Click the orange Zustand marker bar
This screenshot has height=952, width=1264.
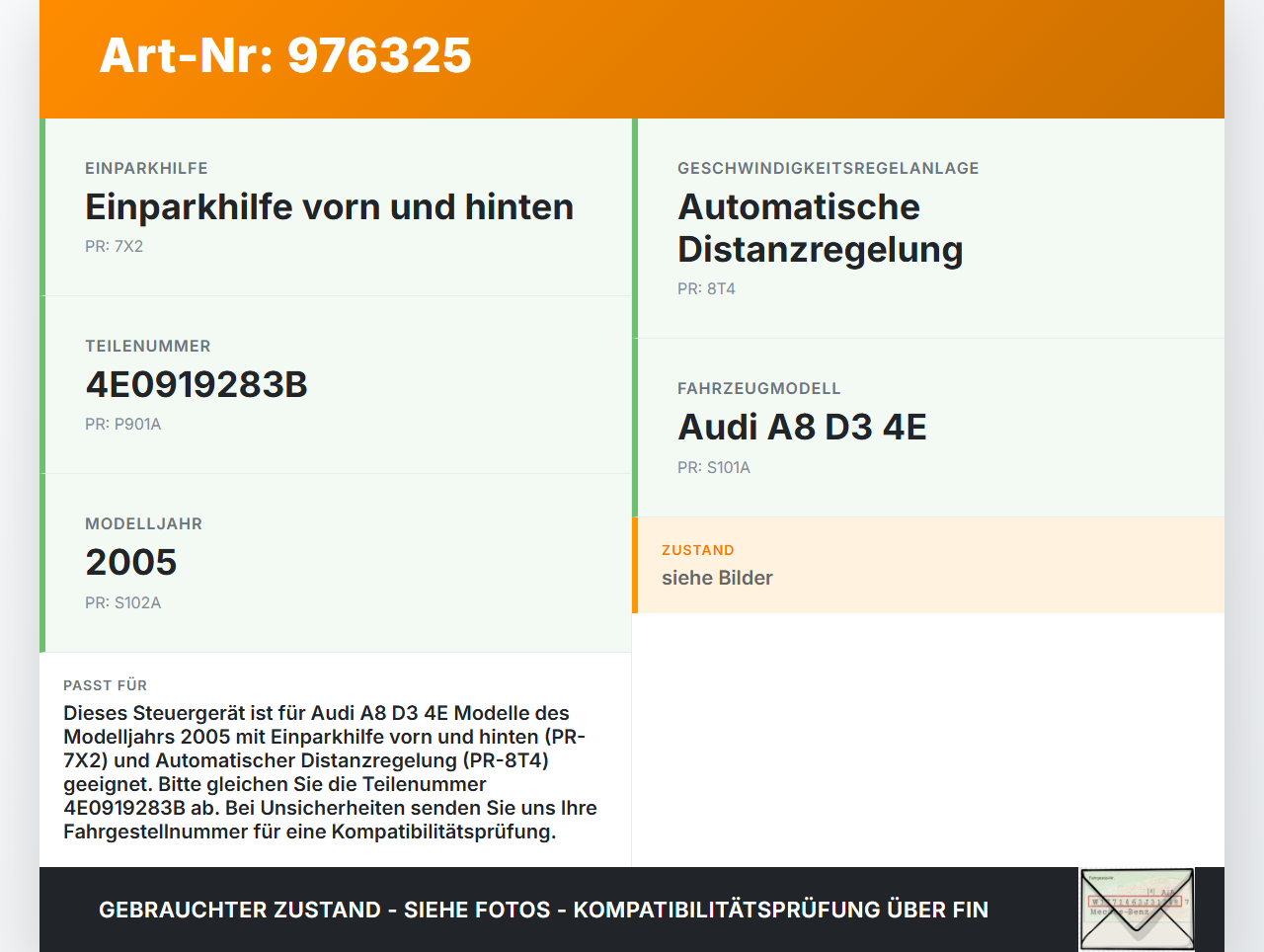click(x=635, y=565)
